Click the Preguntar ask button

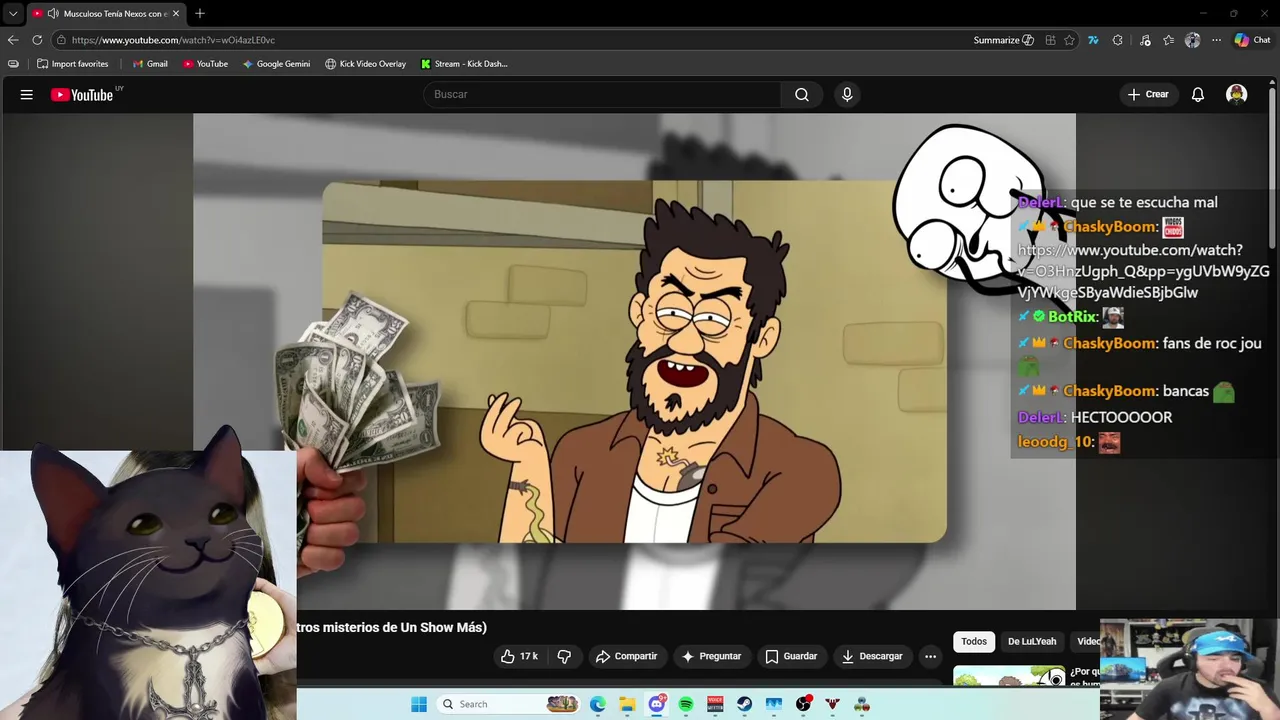point(711,656)
